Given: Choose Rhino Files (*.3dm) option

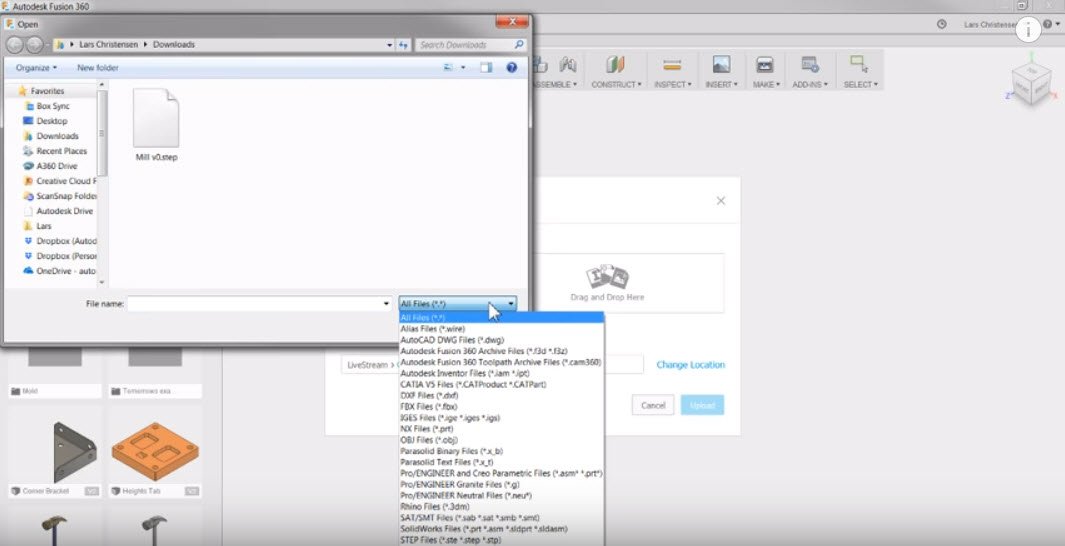Looking at the screenshot, I should pyautogui.click(x=501, y=507).
